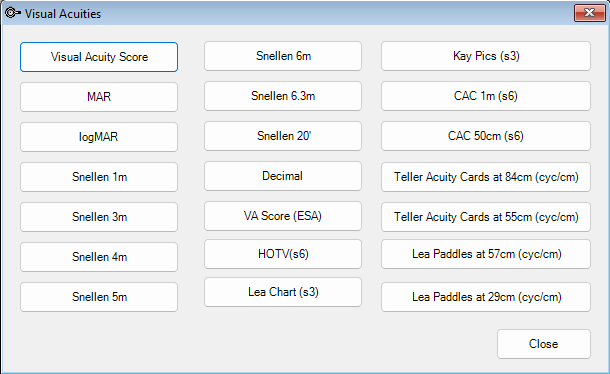
Task: Click the Close button
Action: (x=543, y=344)
